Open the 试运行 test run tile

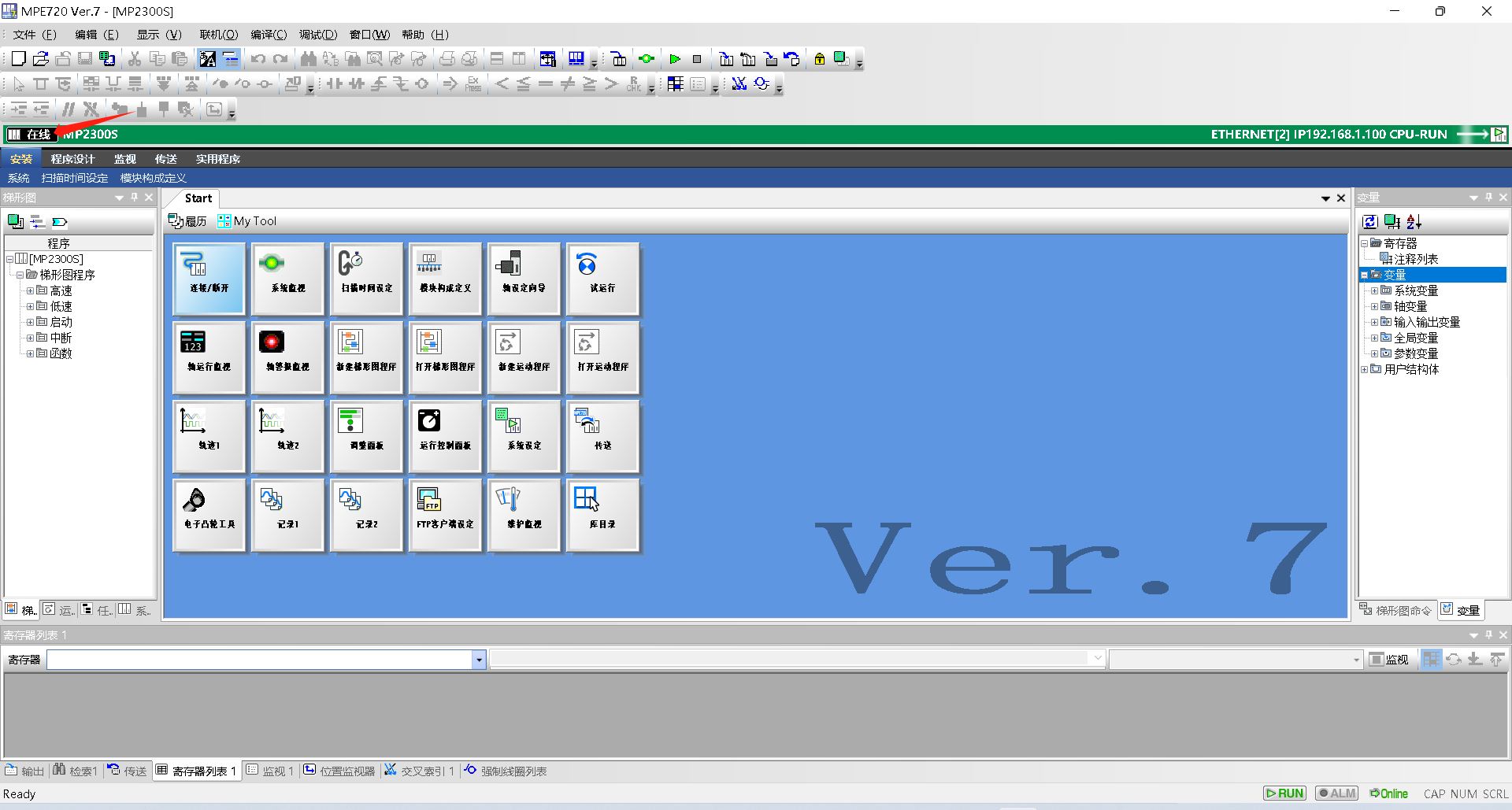point(602,279)
